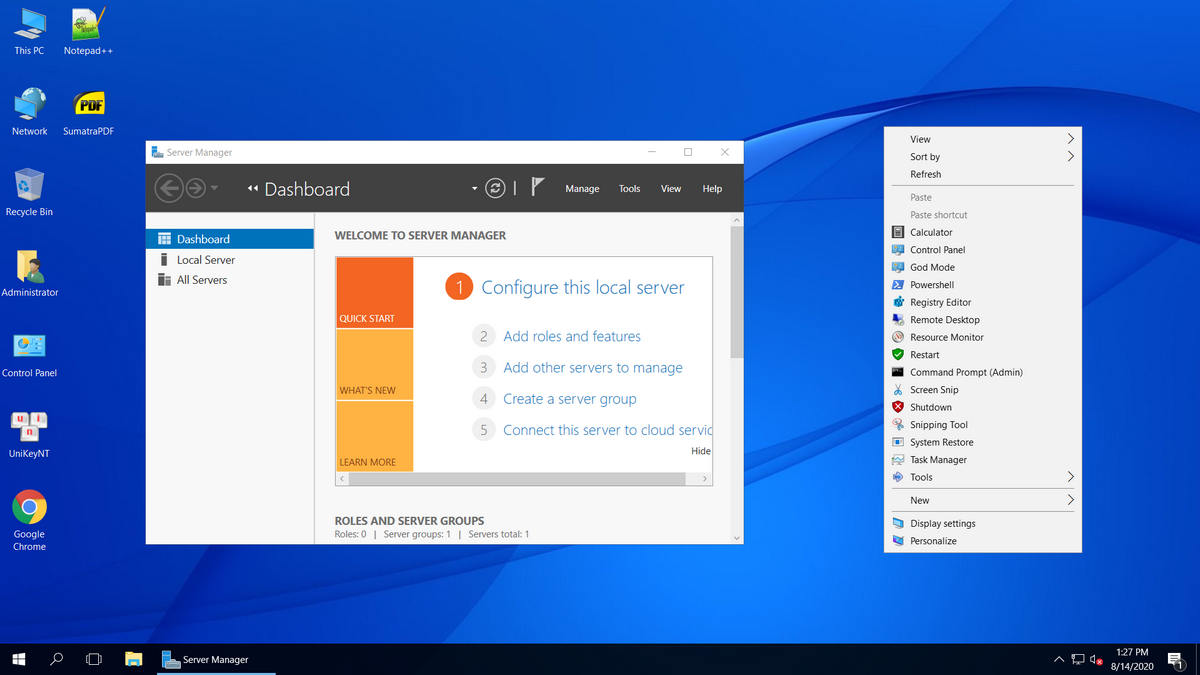1200x675 pixels.
Task: Open the Notepad++ desktop icon
Action: click(x=88, y=31)
